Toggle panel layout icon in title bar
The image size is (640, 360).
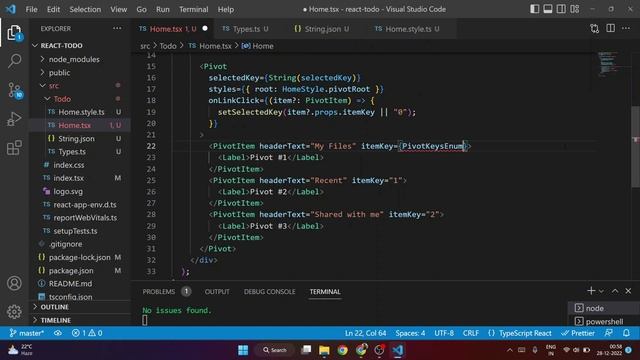[548, 9]
